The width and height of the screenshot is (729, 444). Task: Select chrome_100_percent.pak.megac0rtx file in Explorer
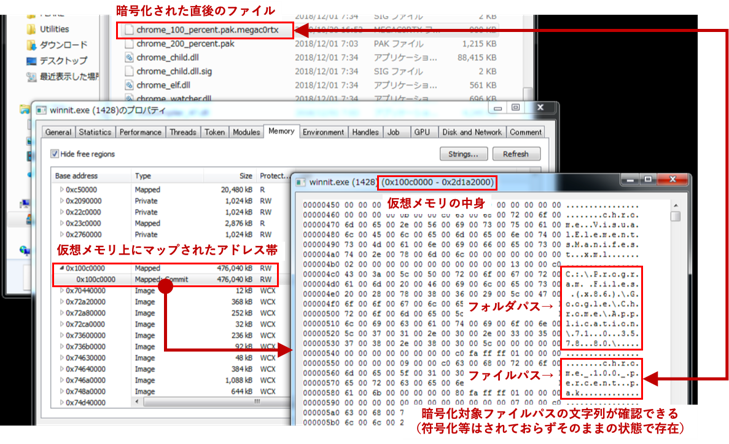click(x=207, y=30)
